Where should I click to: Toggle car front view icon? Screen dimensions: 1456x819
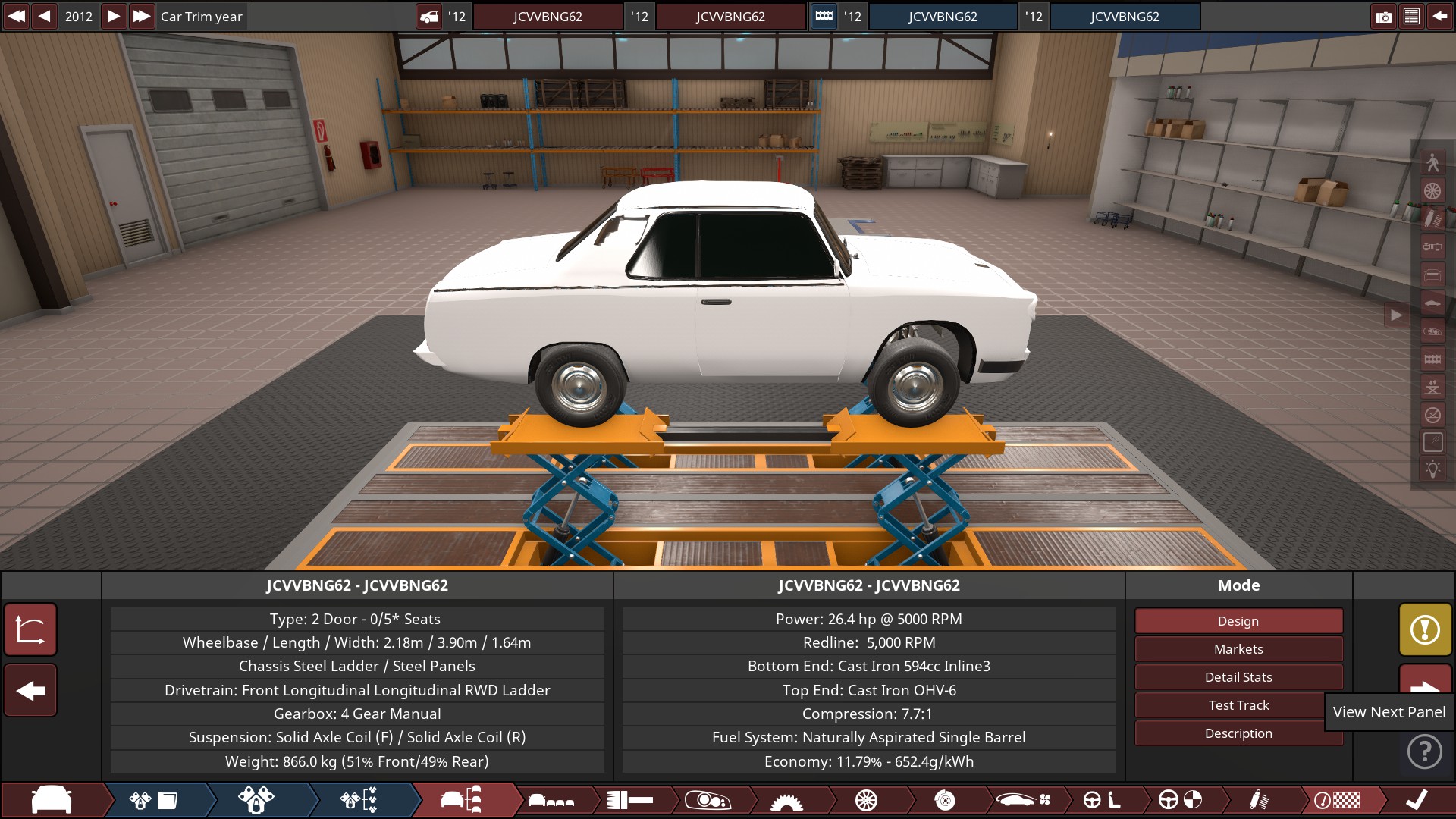pyautogui.click(x=1432, y=275)
